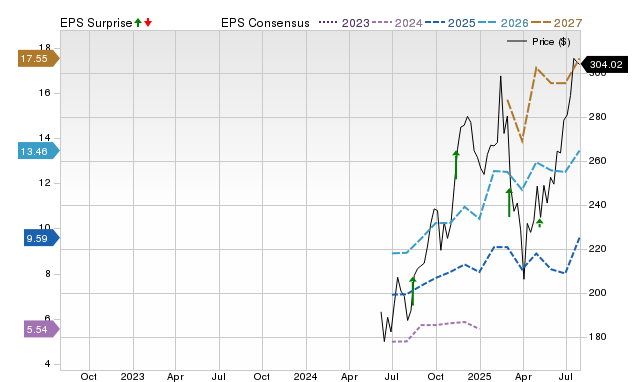
Task: Click the 5.54 EPS value tag
Action: click(42, 329)
